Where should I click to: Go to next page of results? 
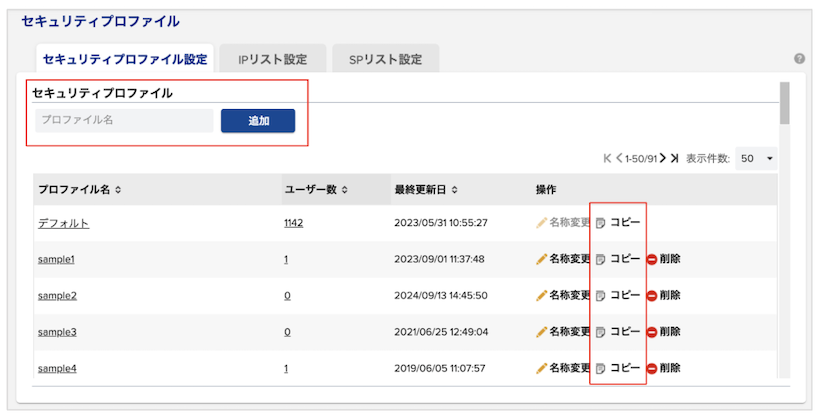click(x=663, y=158)
